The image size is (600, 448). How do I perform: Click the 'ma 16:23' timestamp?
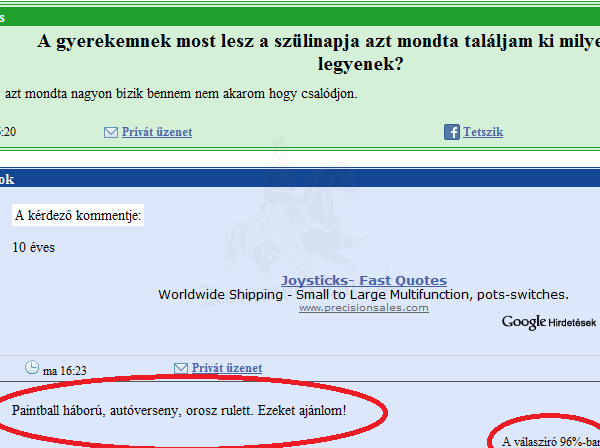[x=65, y=371]
